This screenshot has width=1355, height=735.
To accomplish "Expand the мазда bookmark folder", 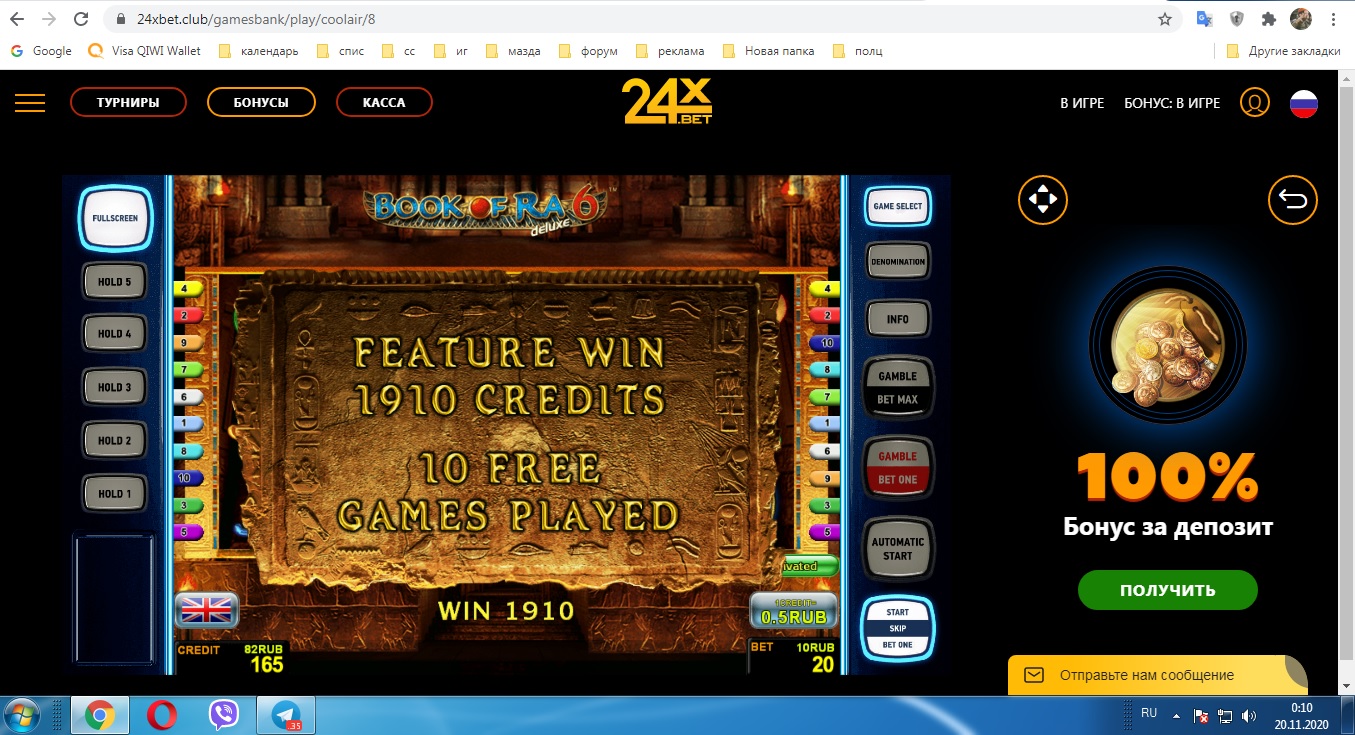I will [513, 51].
